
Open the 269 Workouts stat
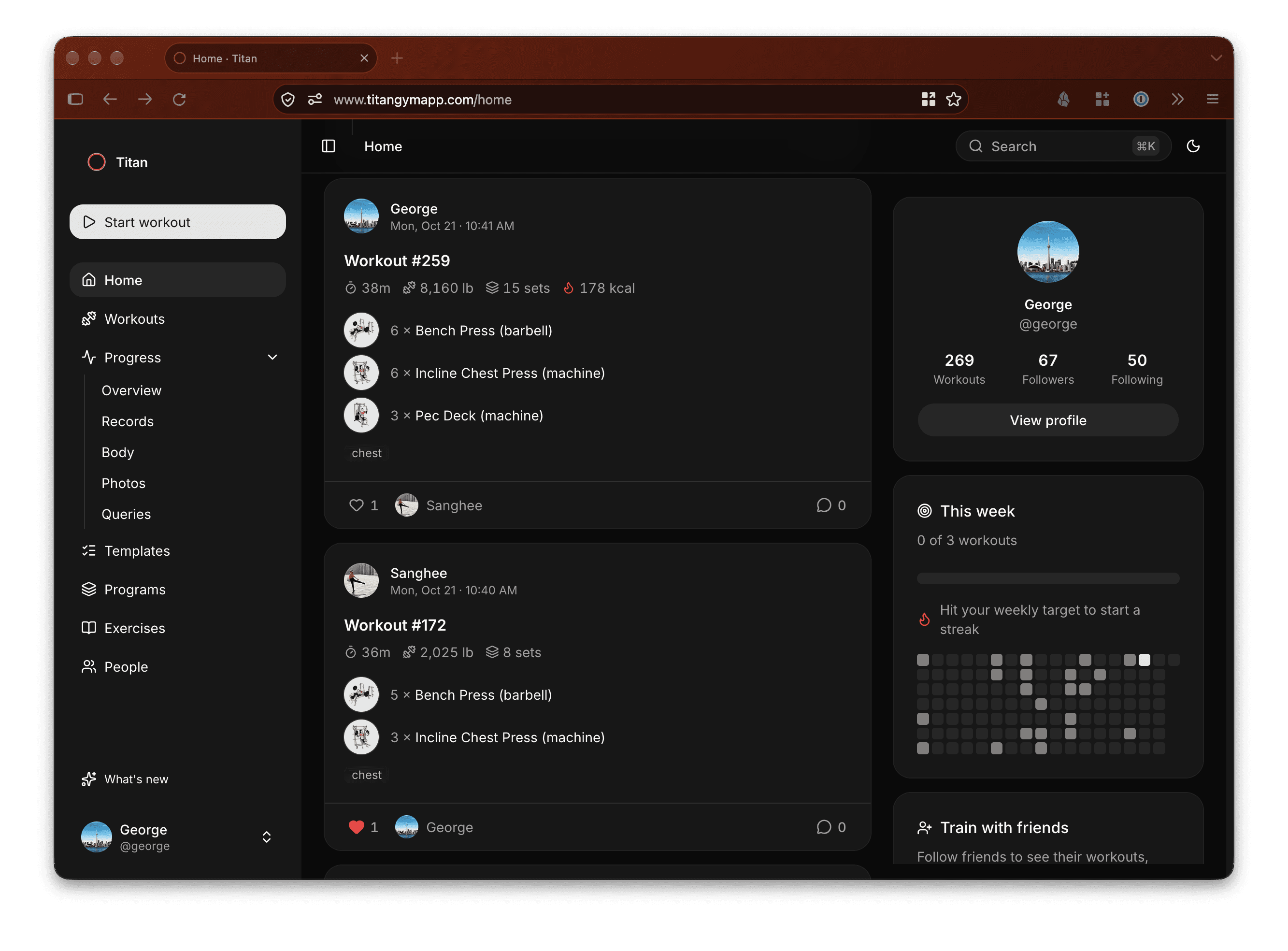coord(959,369)
